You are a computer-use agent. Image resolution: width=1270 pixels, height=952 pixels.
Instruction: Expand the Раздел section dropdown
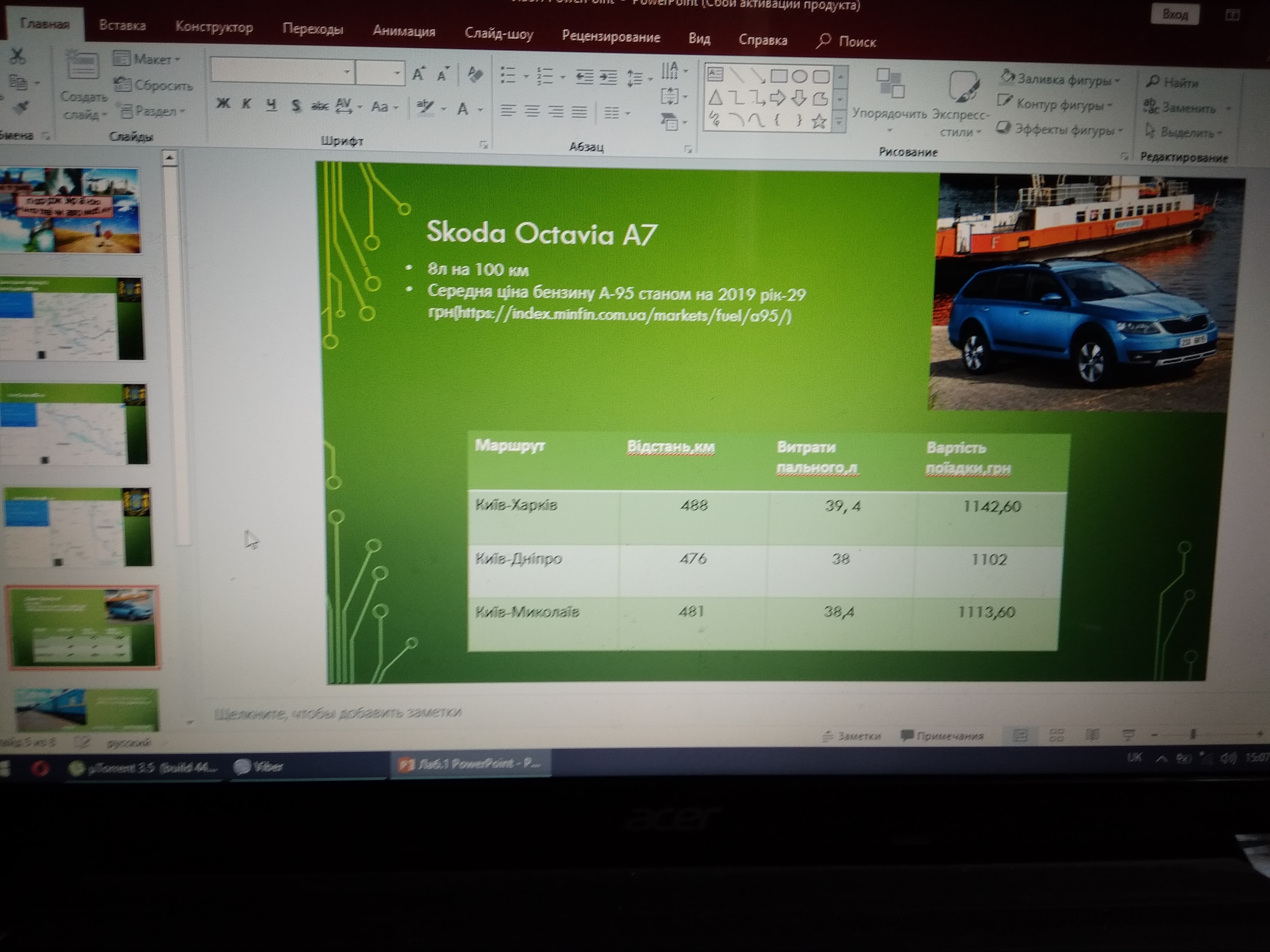pos(152,110)
